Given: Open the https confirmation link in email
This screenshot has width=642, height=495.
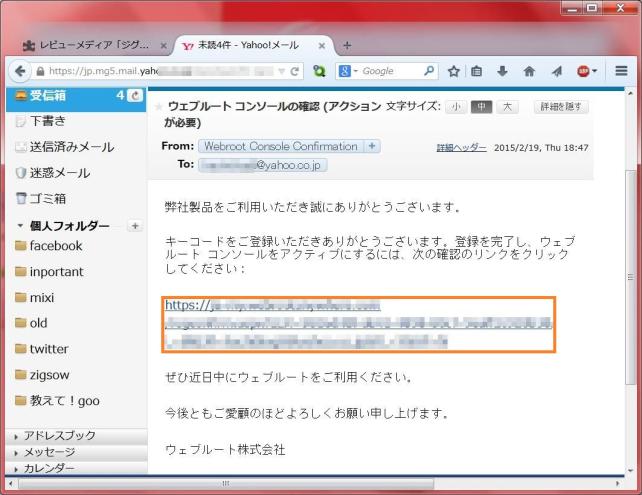Looking at the screenshot, I should click(x=358, y=324).
